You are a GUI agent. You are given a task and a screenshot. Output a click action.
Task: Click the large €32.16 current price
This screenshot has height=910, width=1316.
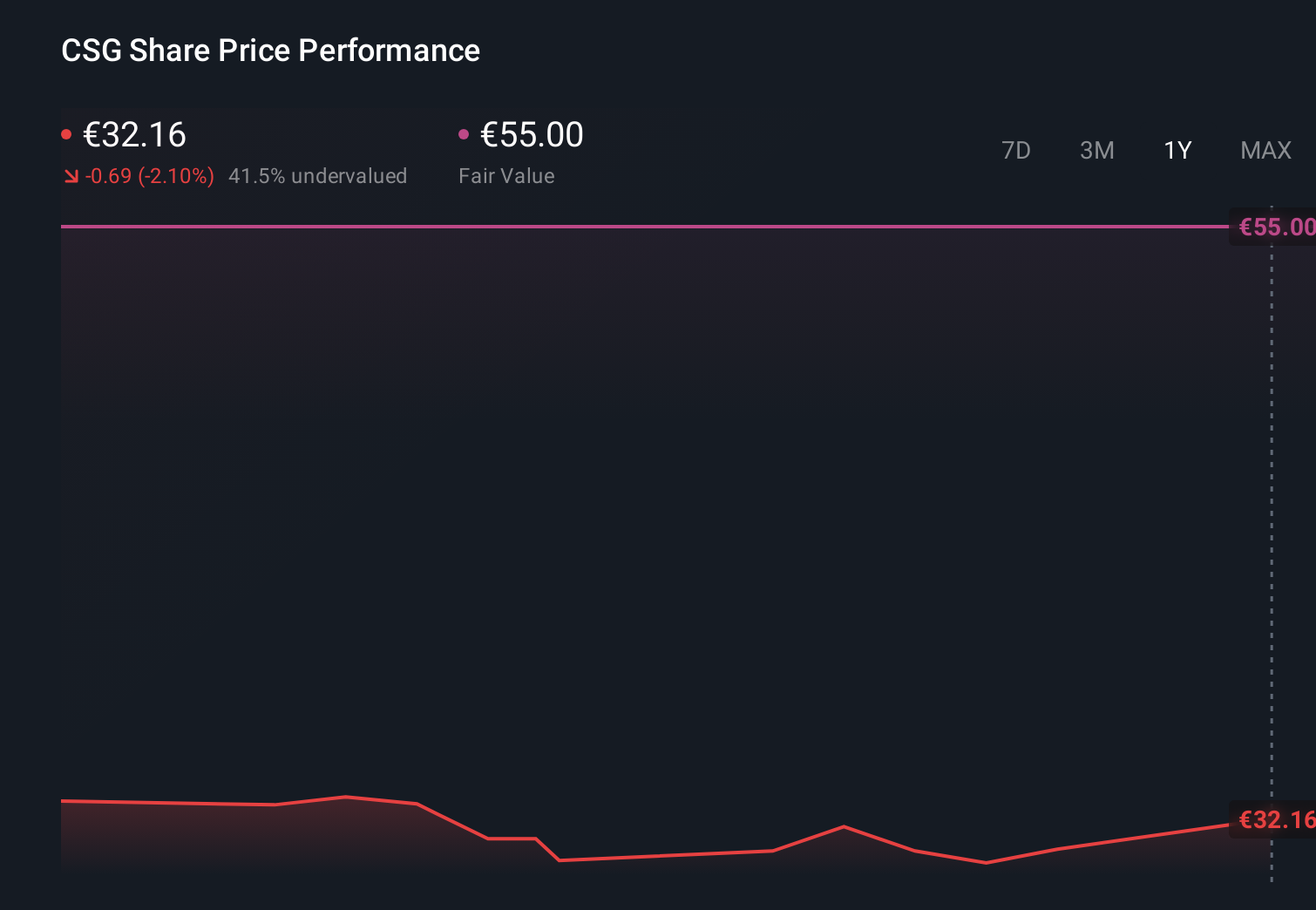[x=134, y=135]
